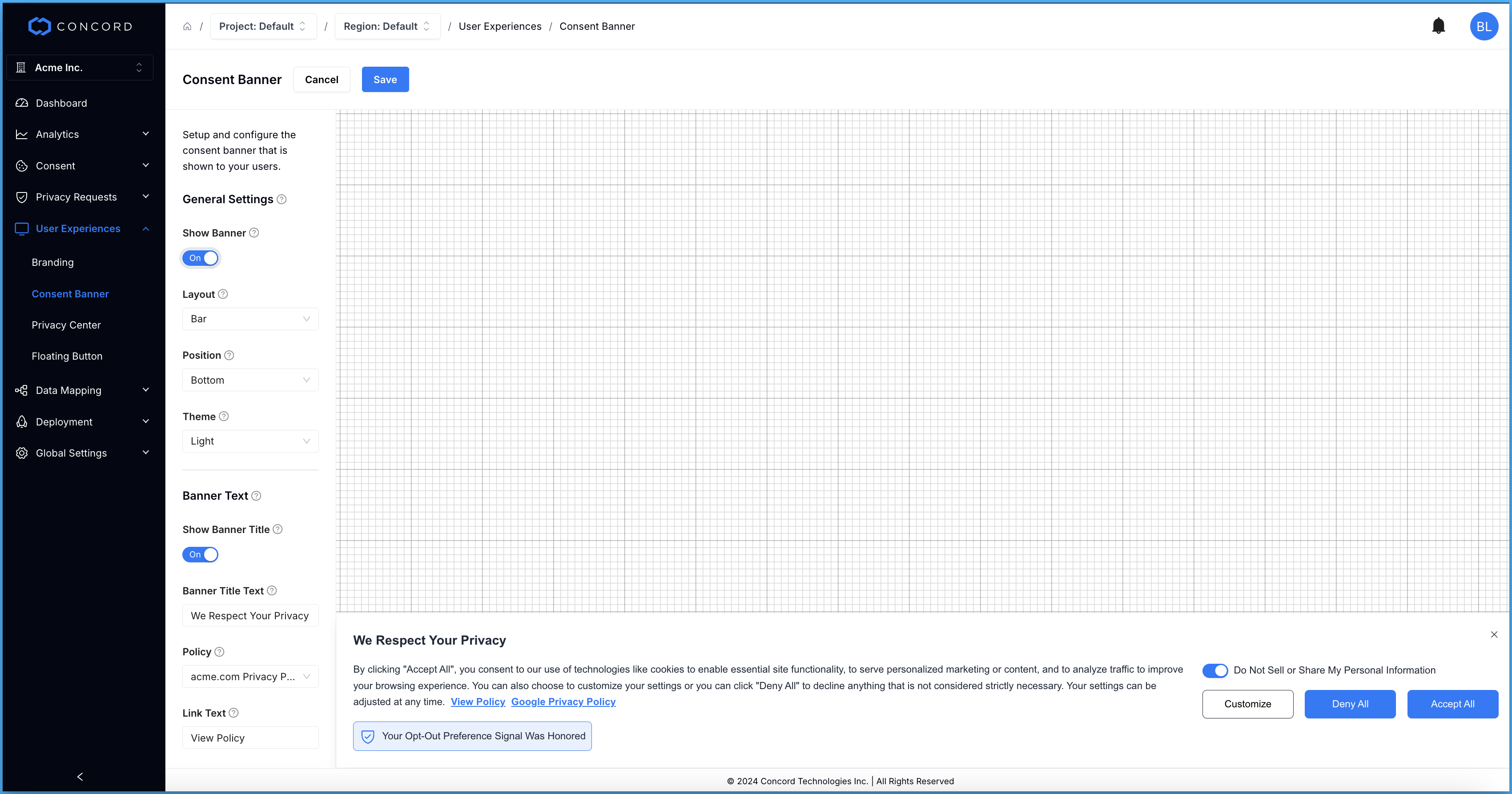Click the help icon next to General Settings
This screenshot has width=1512, height=794.
coord(282,199)
